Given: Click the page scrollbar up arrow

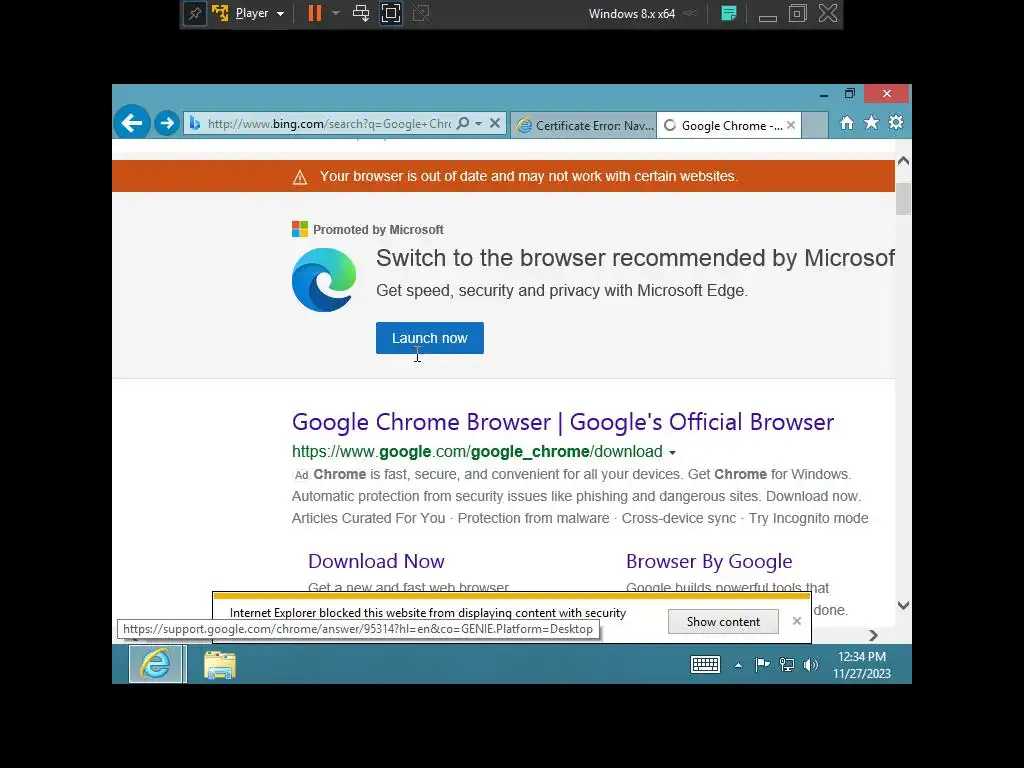Looking at the screenshot, I should 903,161.
